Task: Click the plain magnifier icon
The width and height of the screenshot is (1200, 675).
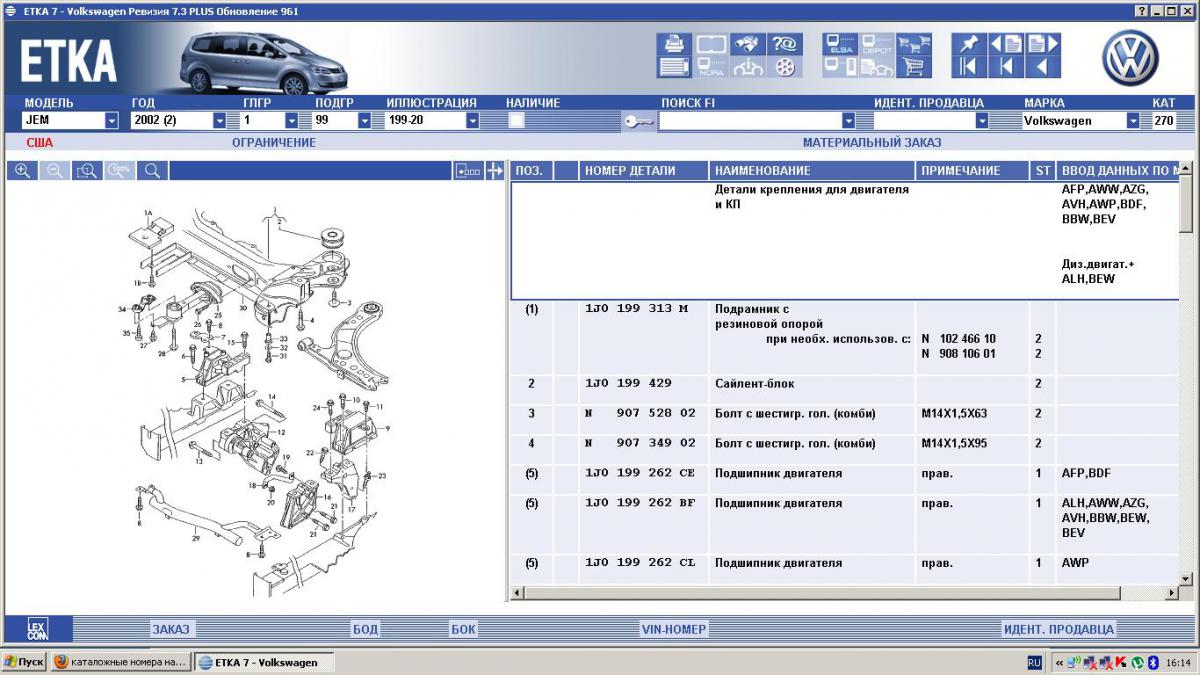Action: (x=153, y=171)
